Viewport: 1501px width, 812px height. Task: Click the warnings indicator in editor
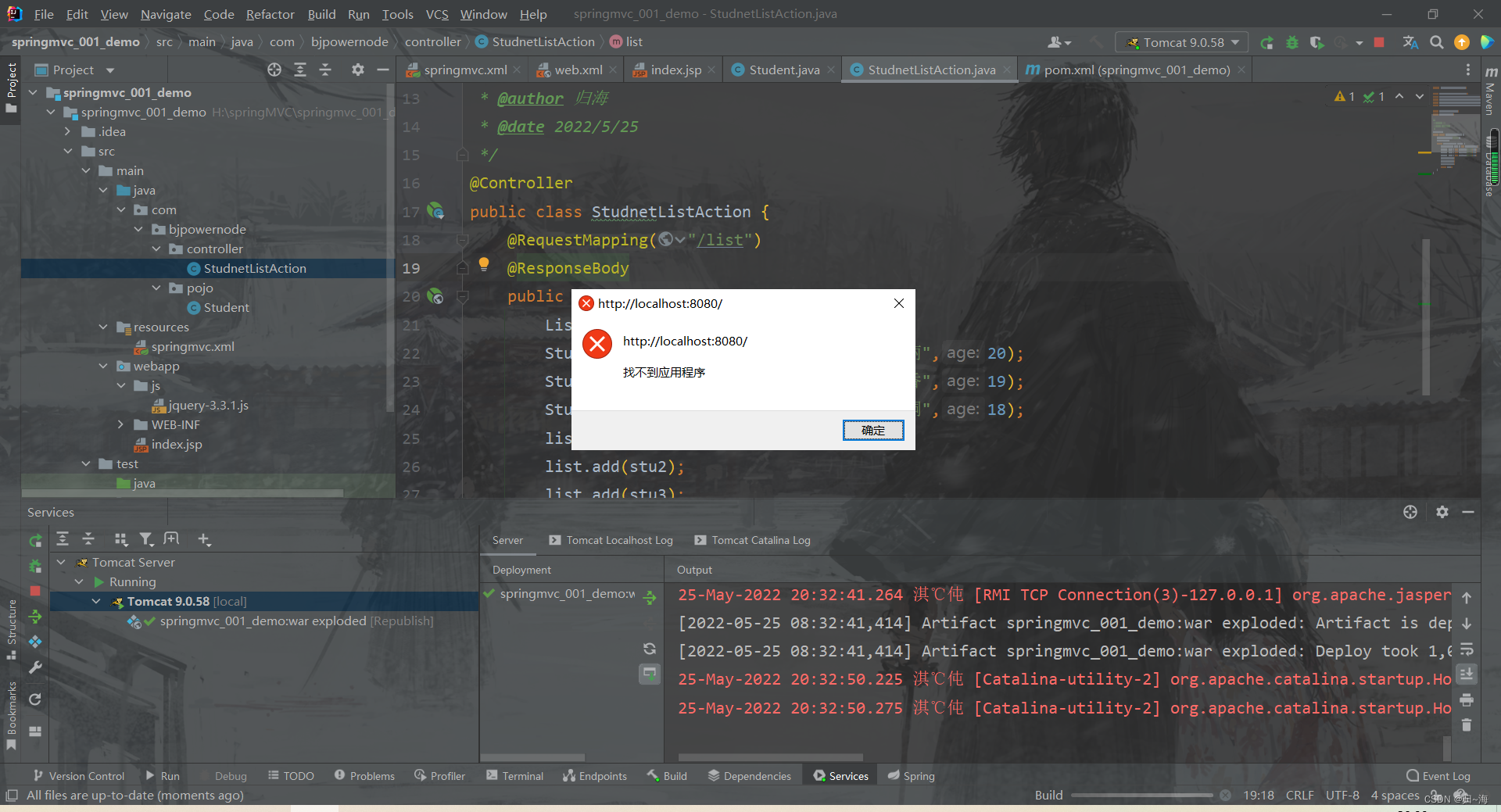[1345, 96]
